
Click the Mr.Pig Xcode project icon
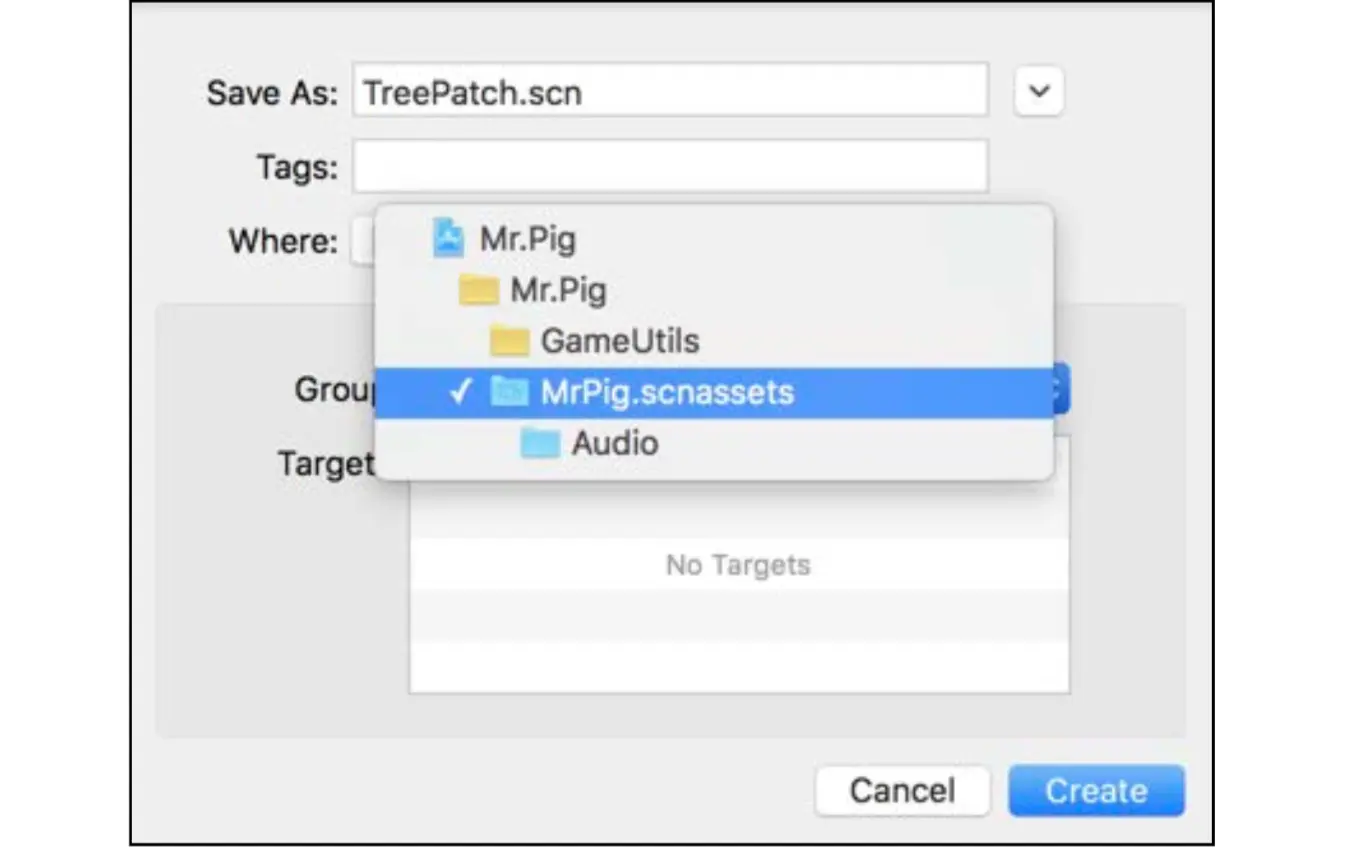(x=449, y=240)
